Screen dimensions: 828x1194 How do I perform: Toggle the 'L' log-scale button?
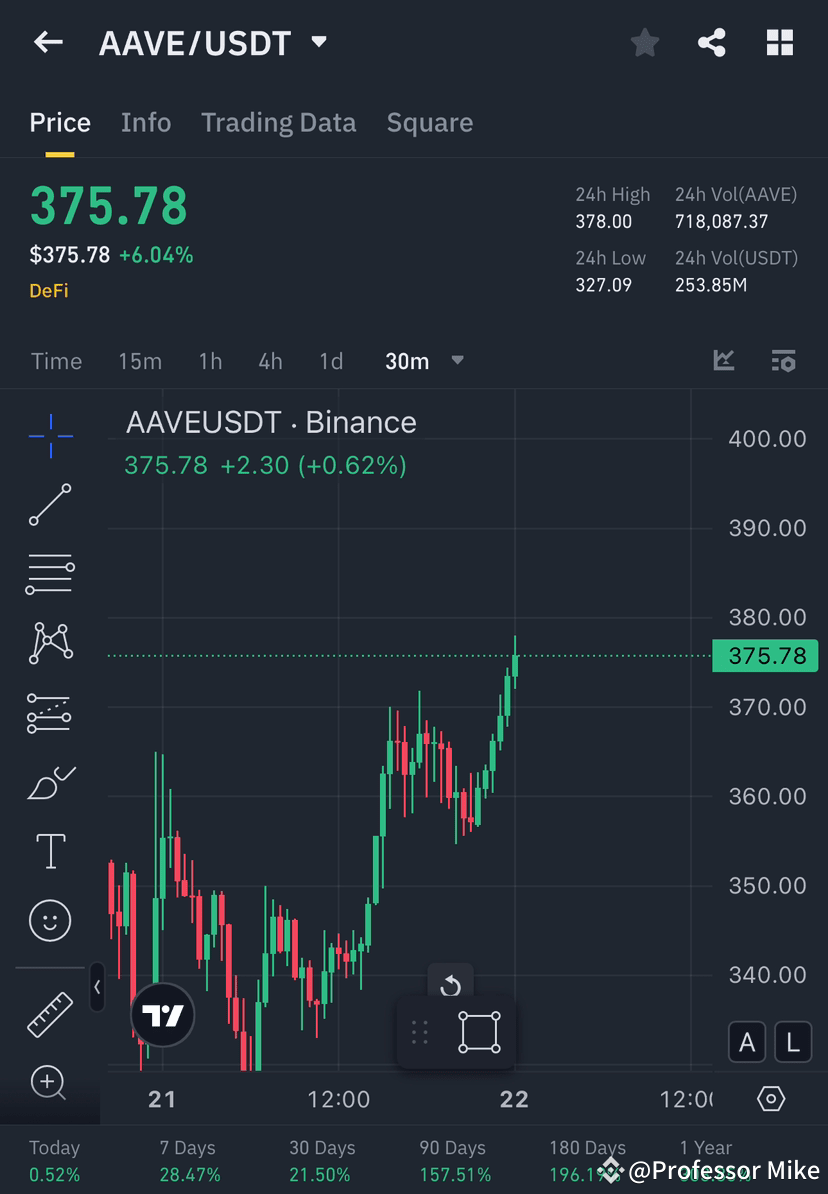coord(793,1042)
